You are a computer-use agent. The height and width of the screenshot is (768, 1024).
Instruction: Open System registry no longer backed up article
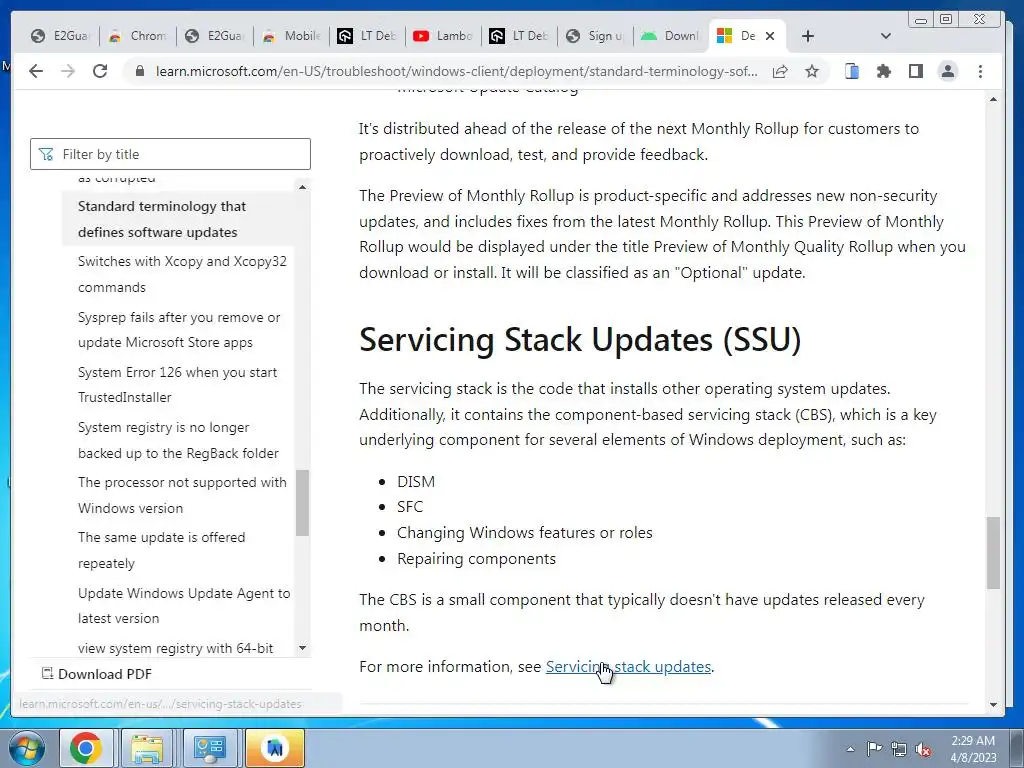[x=178, y=440]
